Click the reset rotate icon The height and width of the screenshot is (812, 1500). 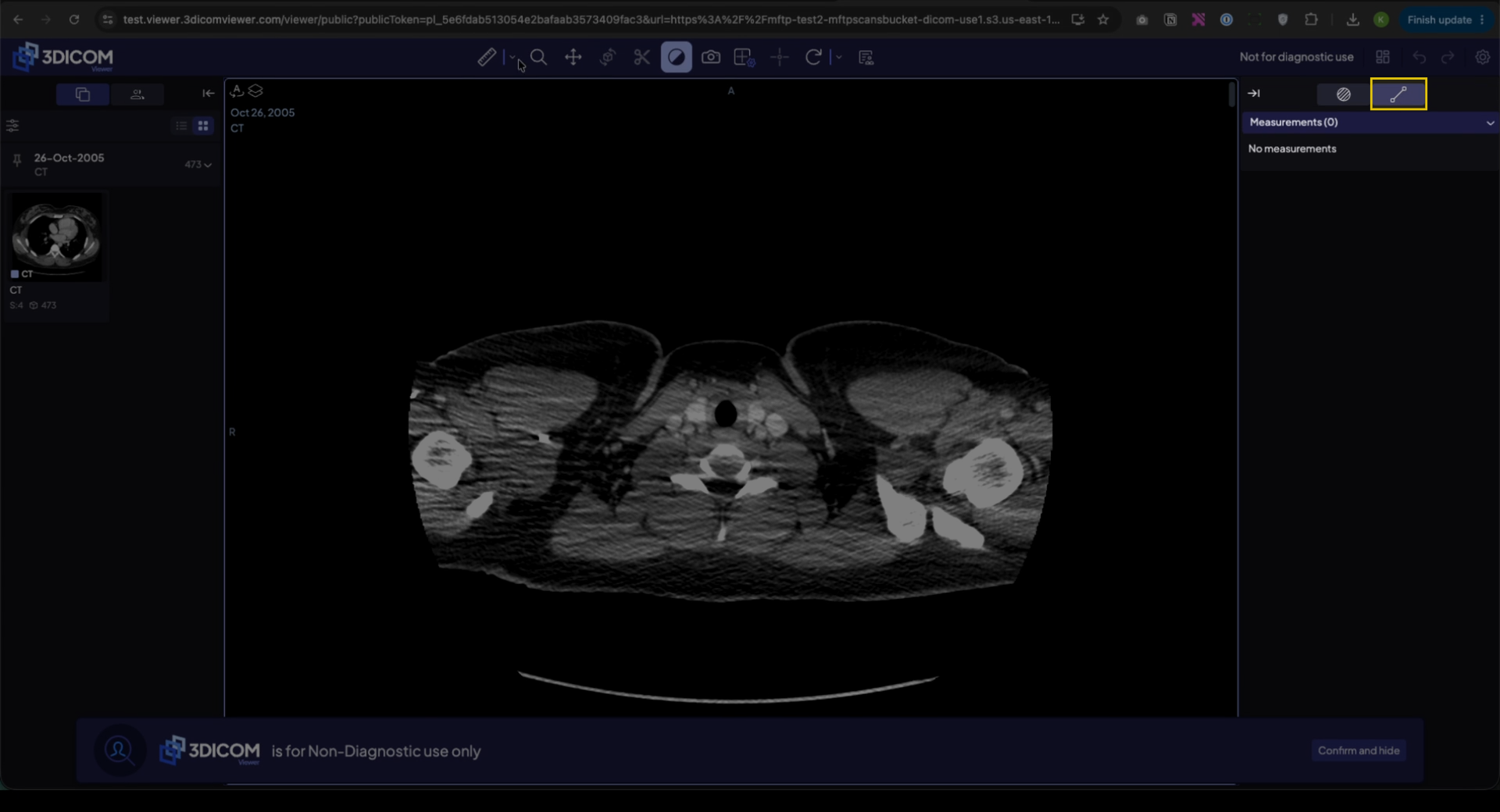coord(813,57)
